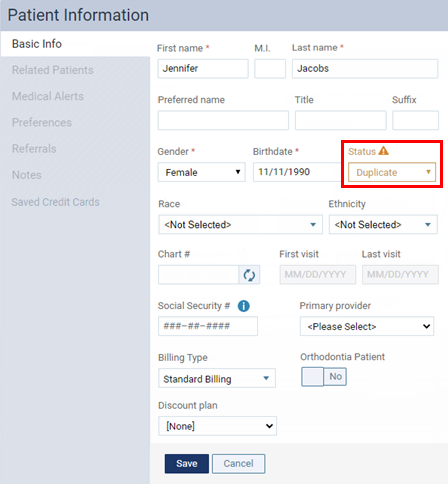The height and width of the screenshot is (484, 448).
Task: Select the Saved Credit Cards tab
Action: click(x=55, y=202)
